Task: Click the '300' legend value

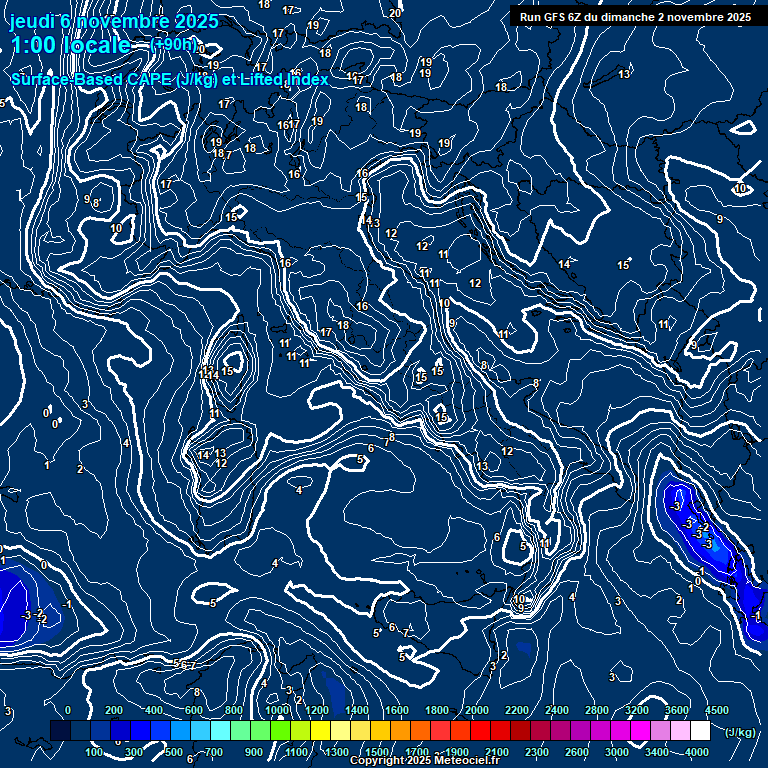Action: (x=134, y=752)
